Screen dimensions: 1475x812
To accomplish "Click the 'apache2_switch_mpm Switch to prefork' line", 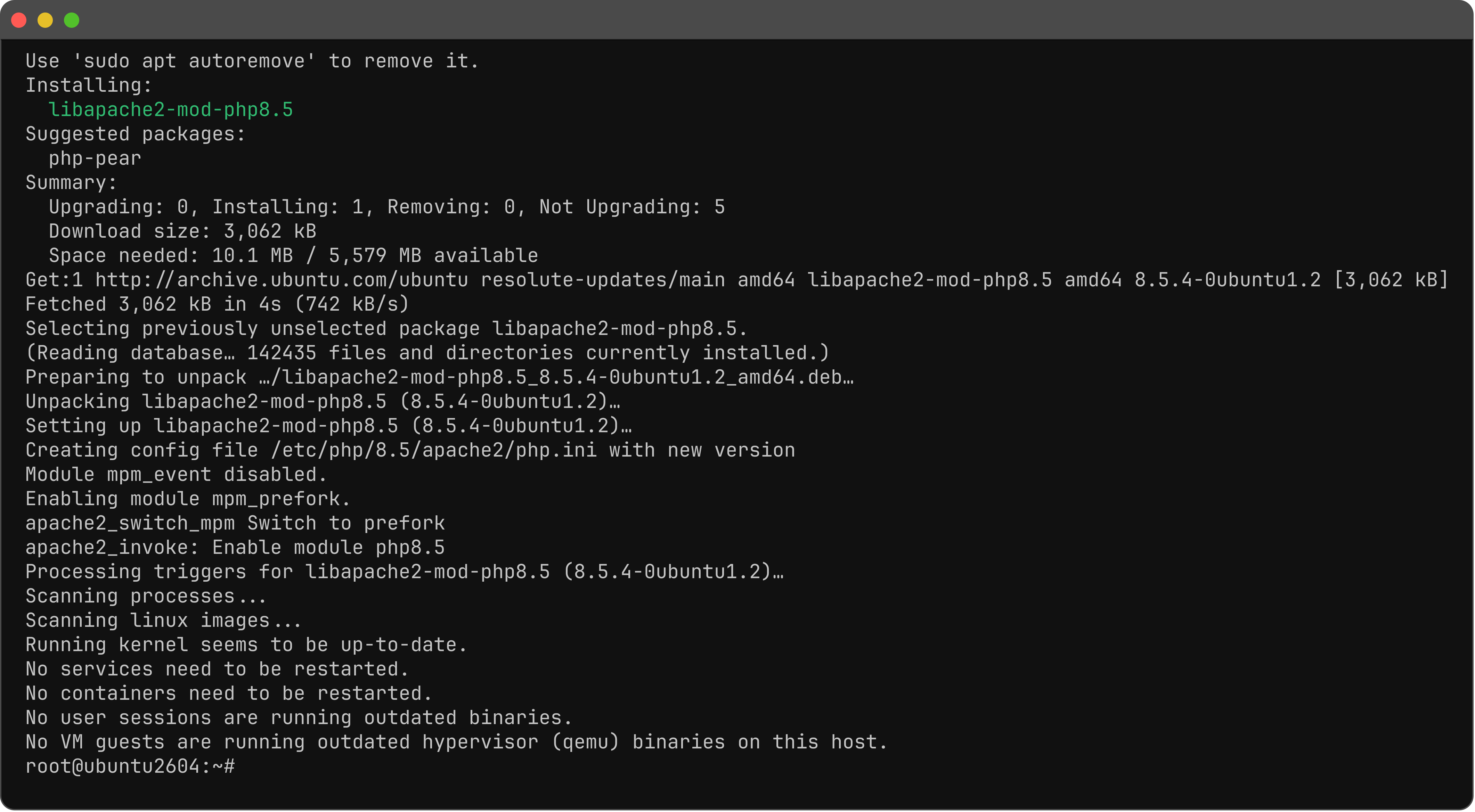I will point(235,523).
